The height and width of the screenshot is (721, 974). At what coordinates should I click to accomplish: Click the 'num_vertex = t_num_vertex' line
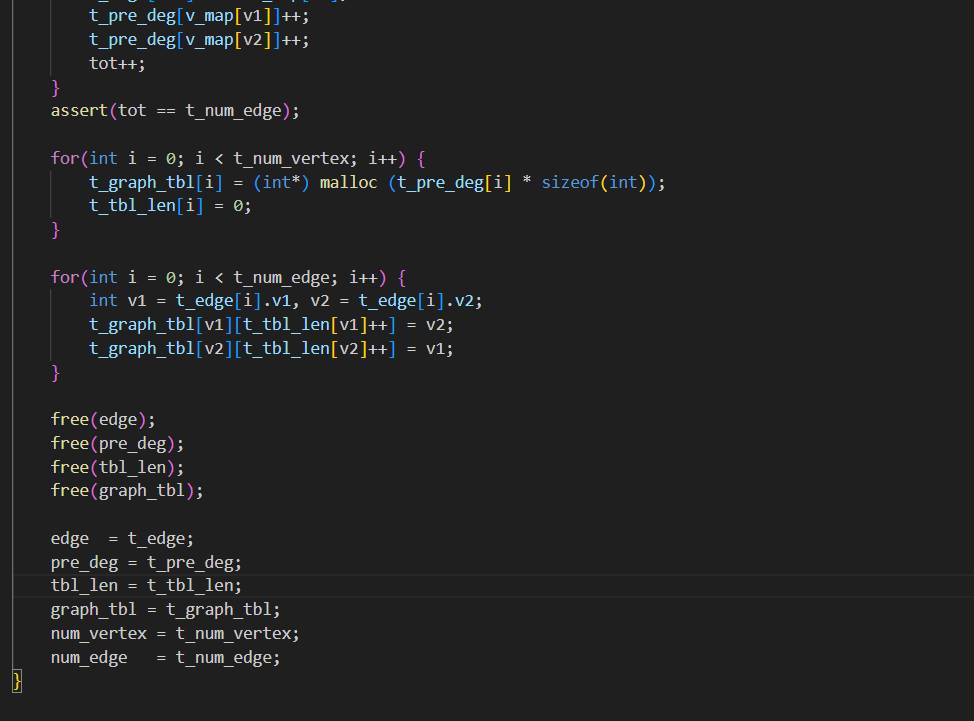pos(175,634)
